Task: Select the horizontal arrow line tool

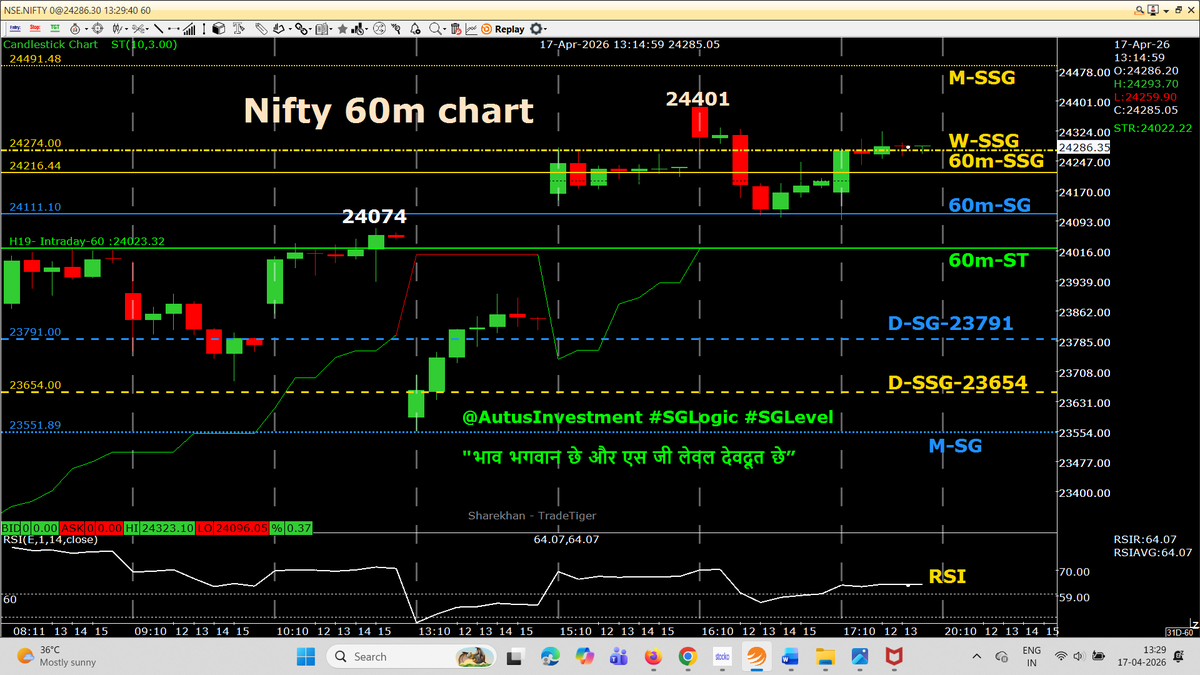Action: 174,29
